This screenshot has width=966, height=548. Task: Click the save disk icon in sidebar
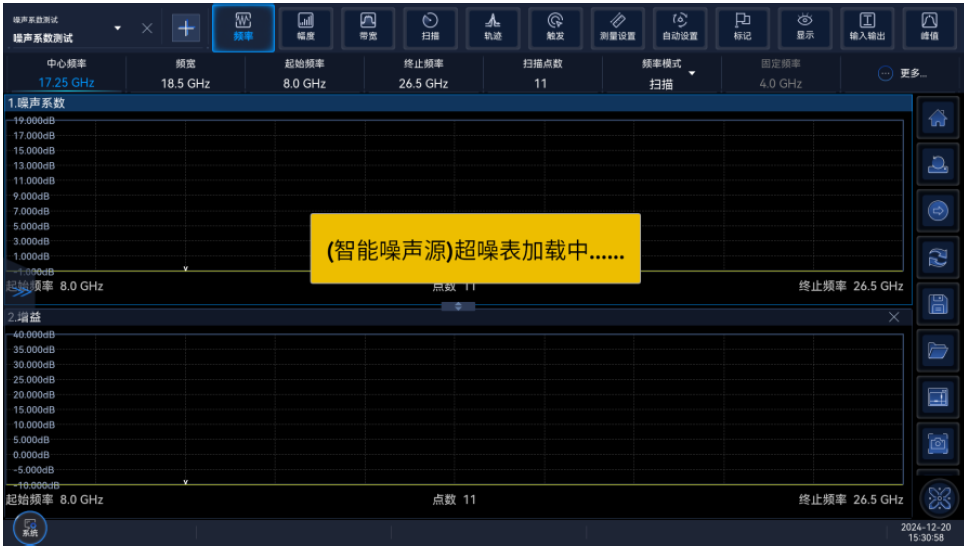click(938, 305)
